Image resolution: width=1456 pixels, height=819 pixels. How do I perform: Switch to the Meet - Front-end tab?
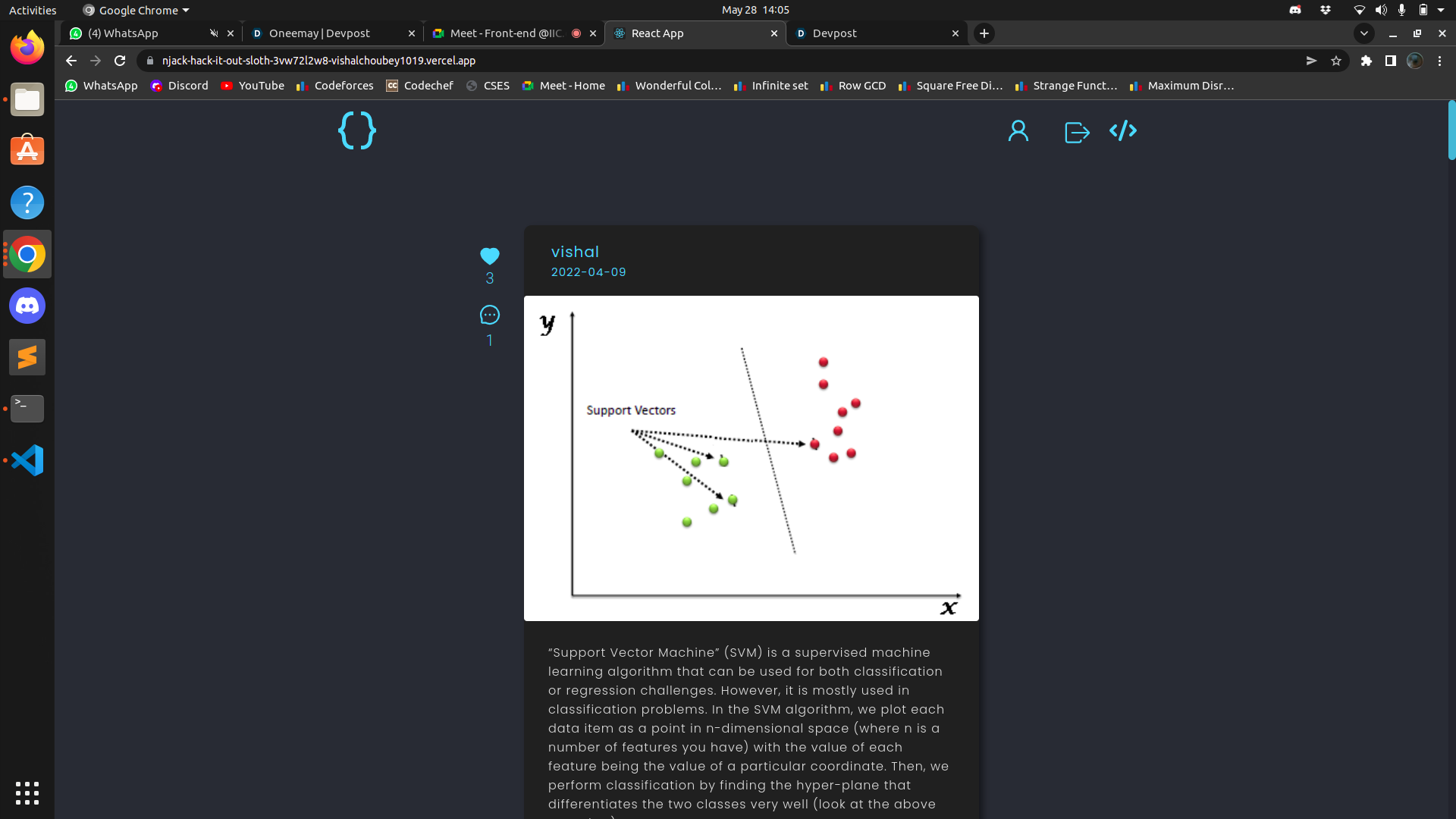coord(505,33)
